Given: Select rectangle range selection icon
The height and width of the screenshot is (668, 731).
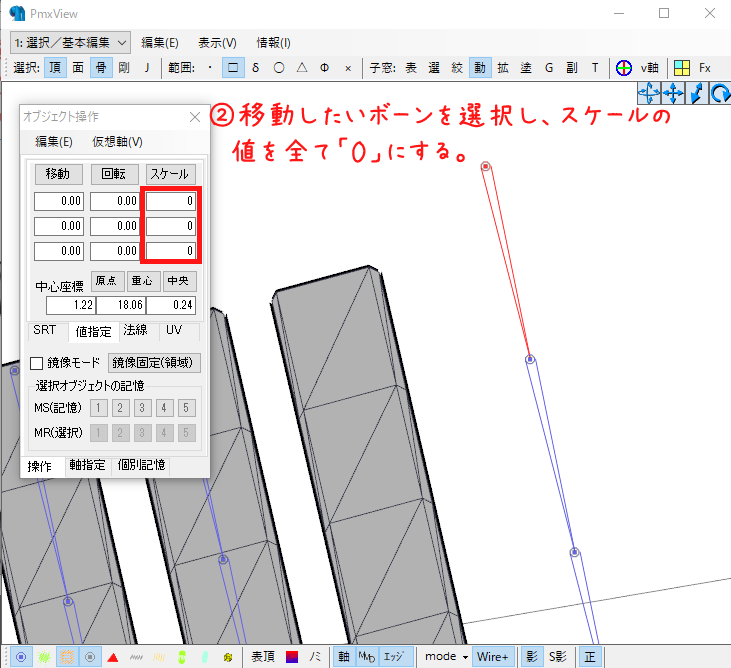Looking at the screenshot, I should point(233,68).
